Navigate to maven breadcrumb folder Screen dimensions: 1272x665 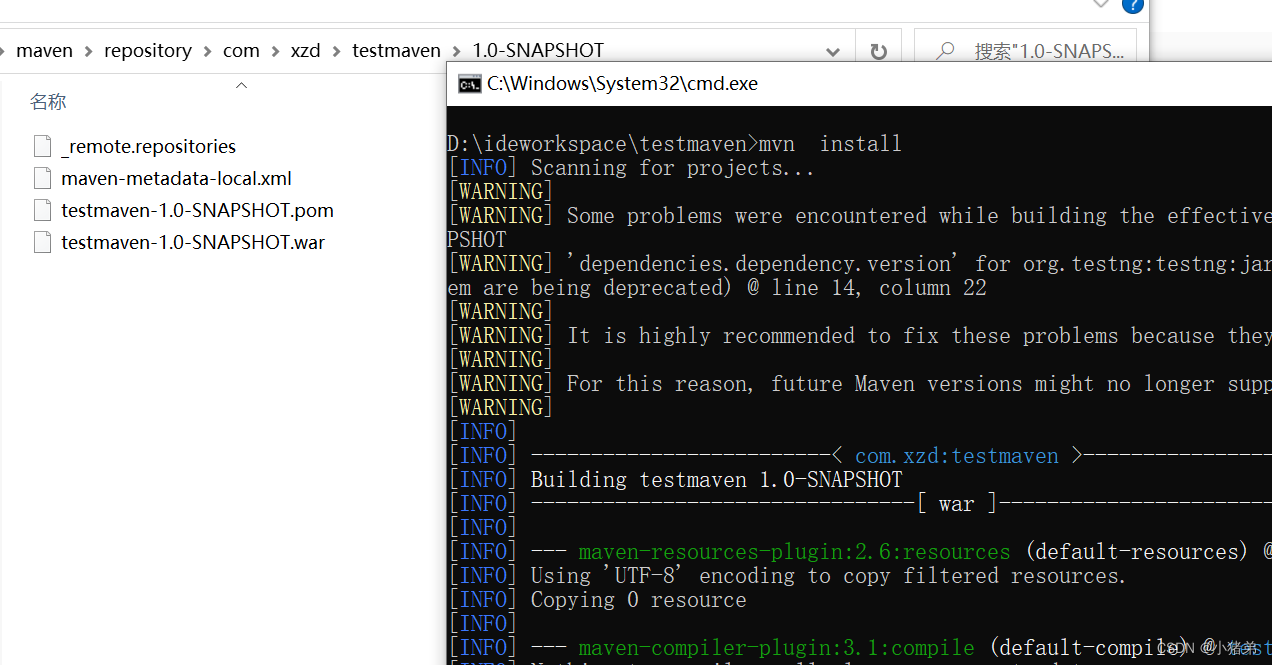(45, 51)
